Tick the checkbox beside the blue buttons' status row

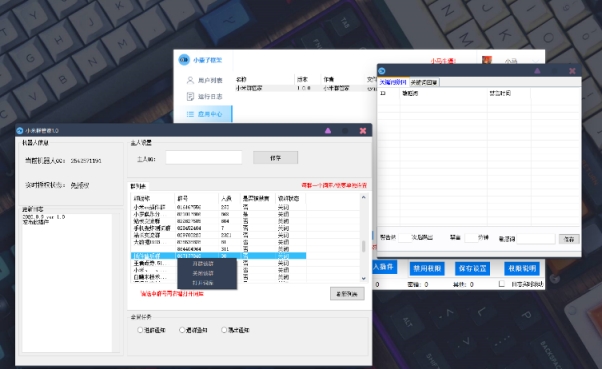point(501,284)
